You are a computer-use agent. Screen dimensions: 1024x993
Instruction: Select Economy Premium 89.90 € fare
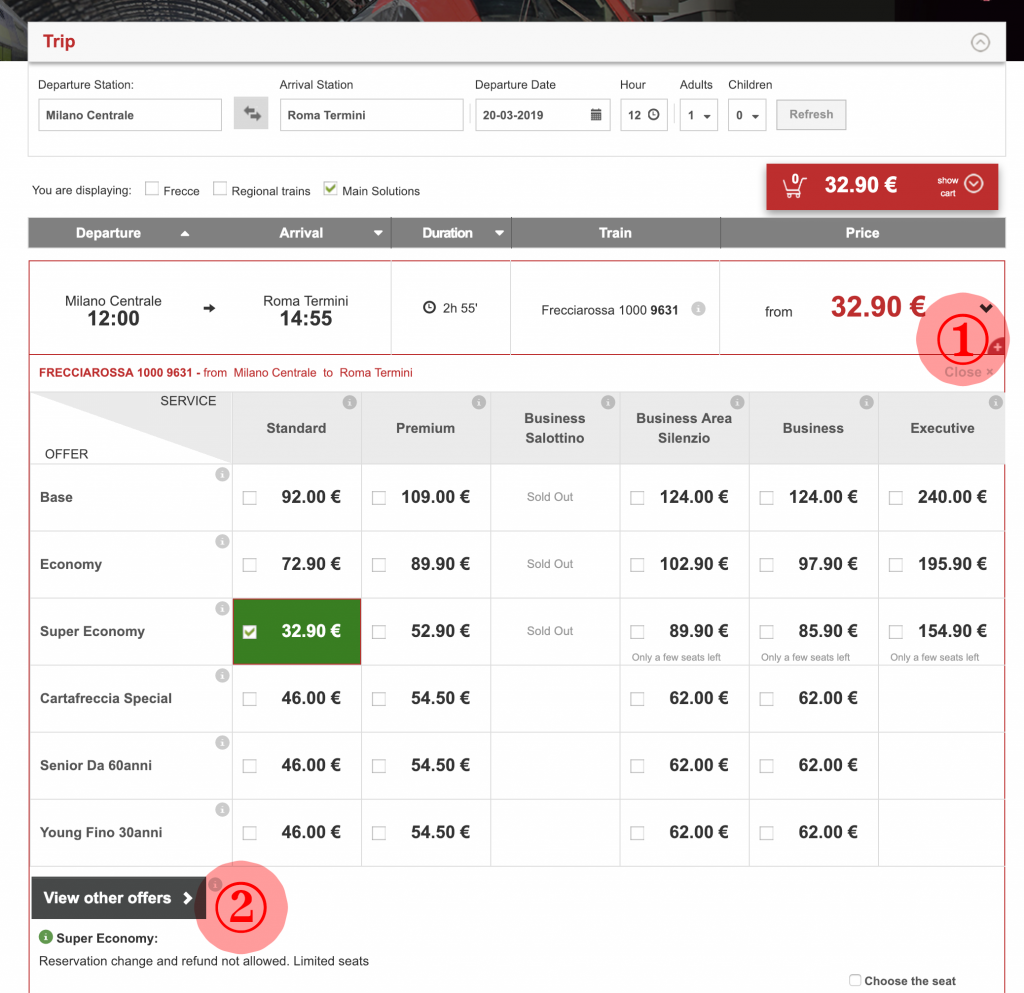pos(379,565)
